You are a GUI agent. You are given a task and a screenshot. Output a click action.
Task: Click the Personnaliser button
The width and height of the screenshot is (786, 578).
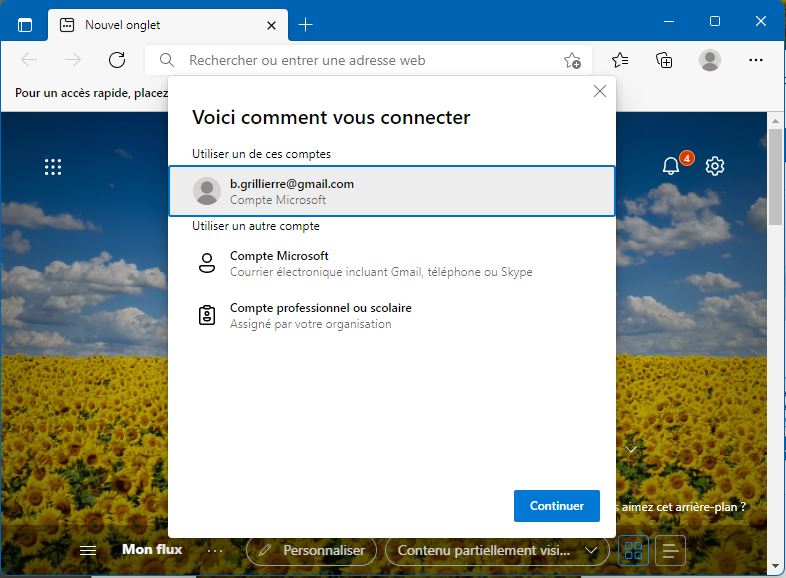pyautogui.click(x=311, y=550)
